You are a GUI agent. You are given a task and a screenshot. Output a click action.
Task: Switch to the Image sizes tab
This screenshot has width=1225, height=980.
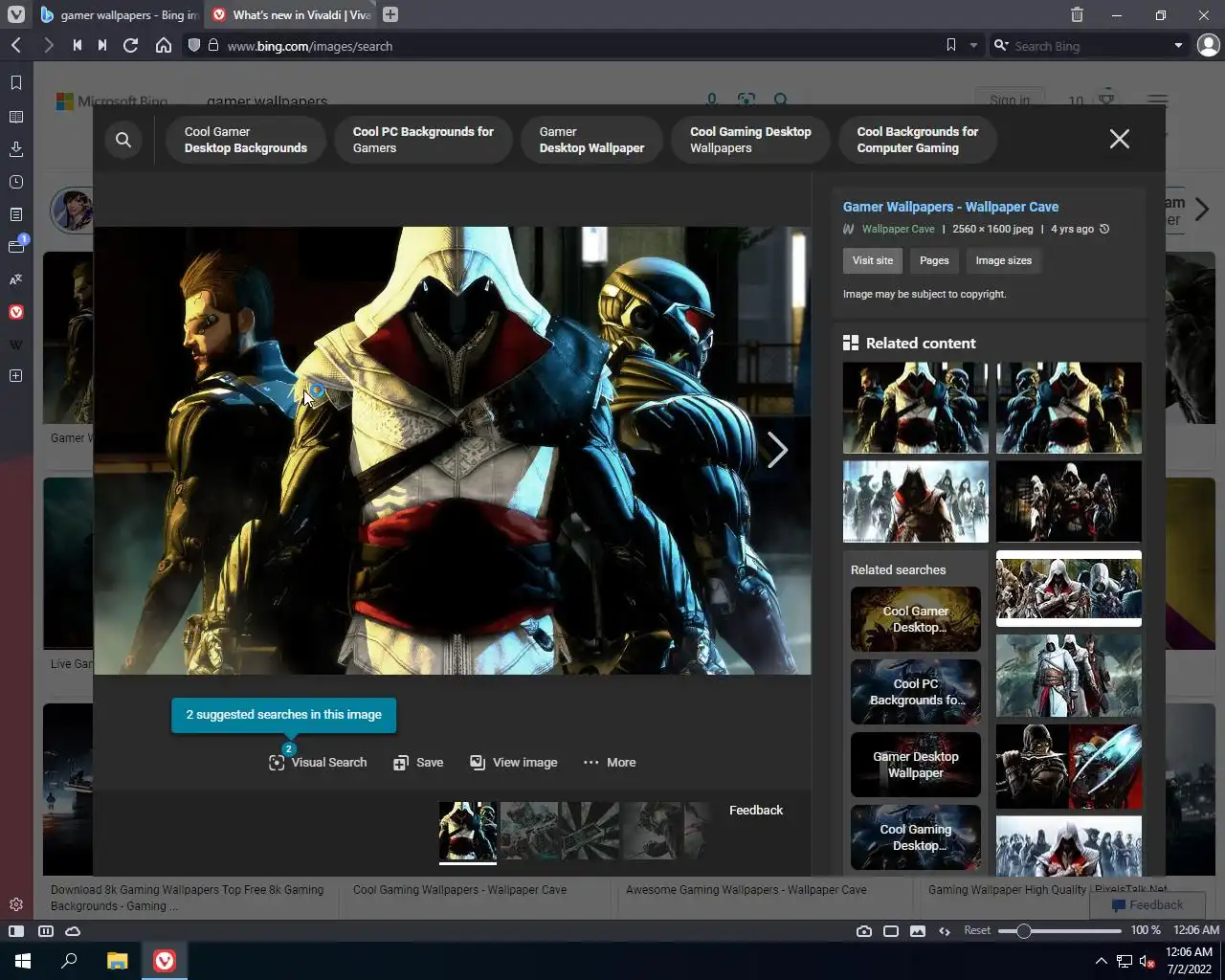pyautogui.click(x=1004, y=260)
